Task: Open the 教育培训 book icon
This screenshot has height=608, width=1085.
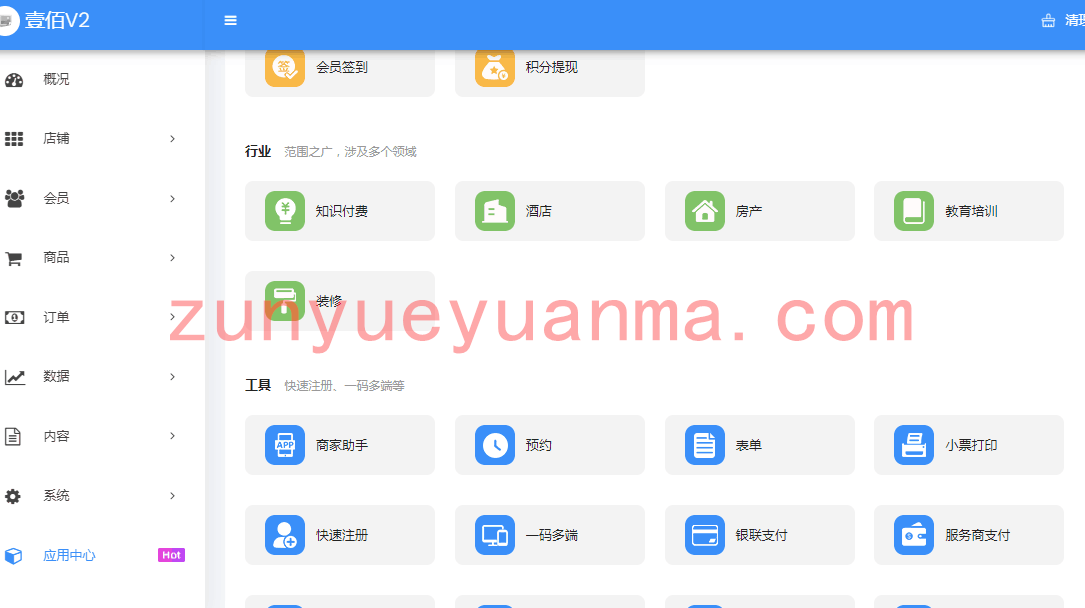Action: tap(914, 211)
